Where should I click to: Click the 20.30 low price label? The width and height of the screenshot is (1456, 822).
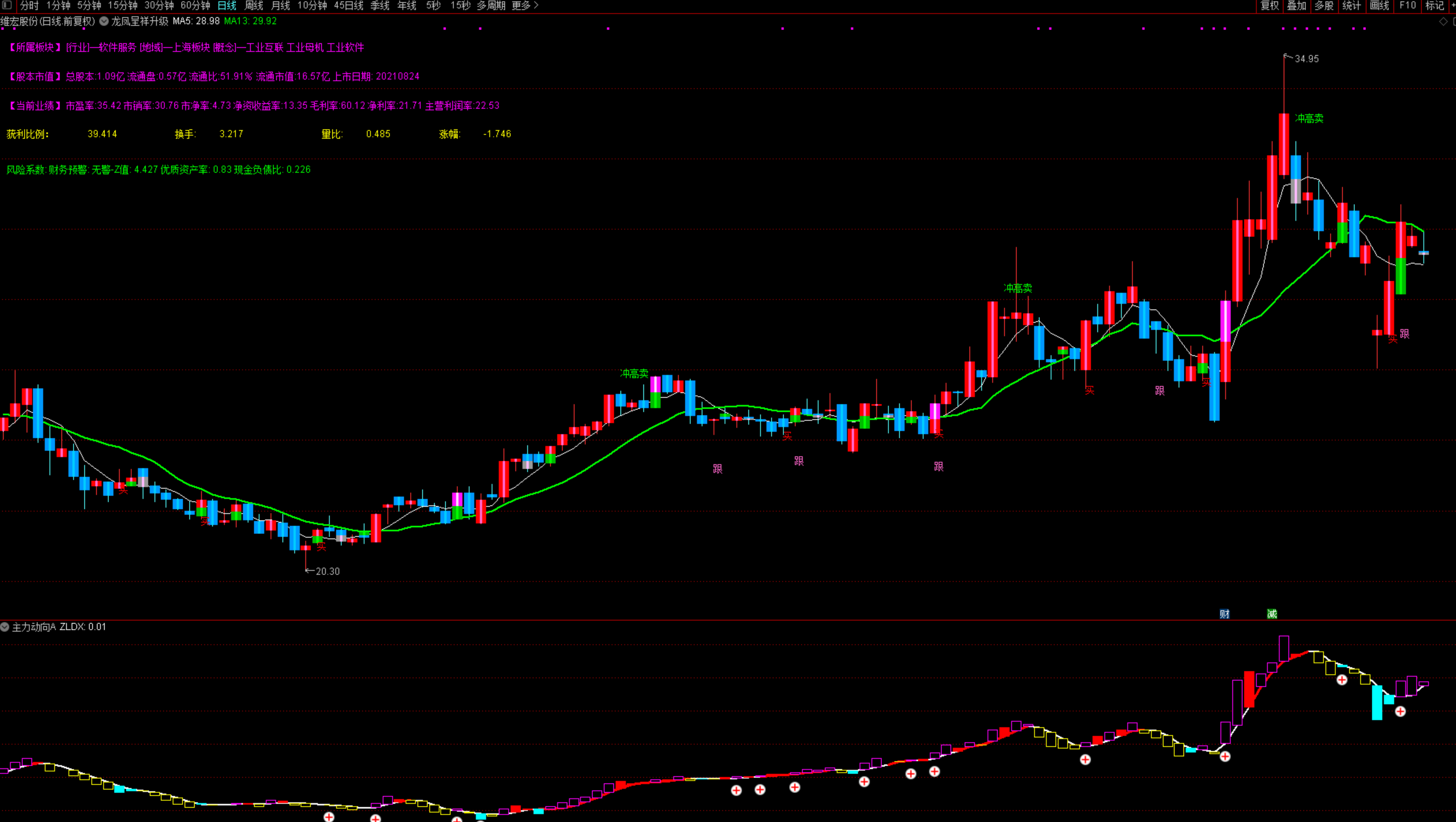pos(328,571)
